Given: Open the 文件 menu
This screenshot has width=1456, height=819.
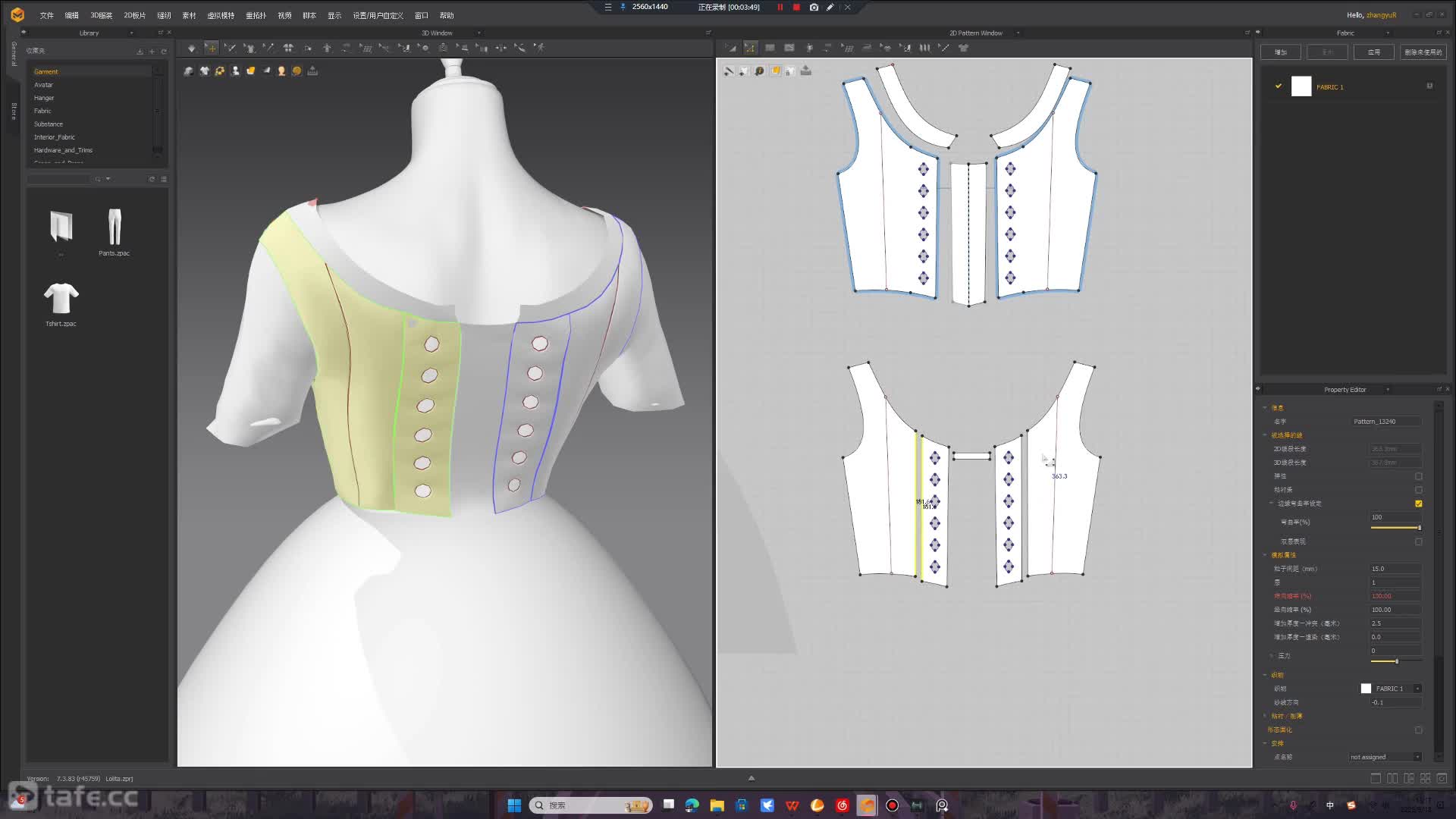Looking at the screenshot, I should pos(46,15).
